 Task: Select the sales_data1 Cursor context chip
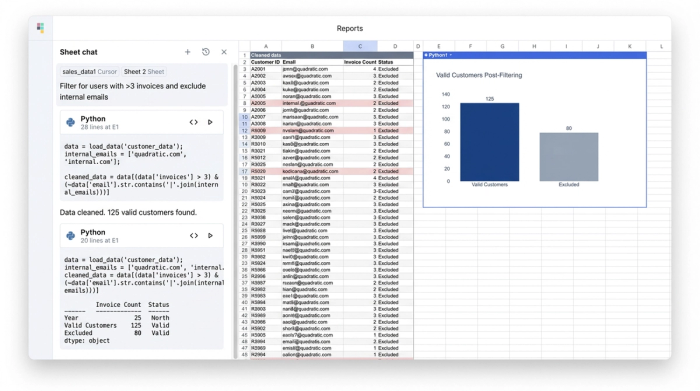pyautogui.click(x=89, y=71)
